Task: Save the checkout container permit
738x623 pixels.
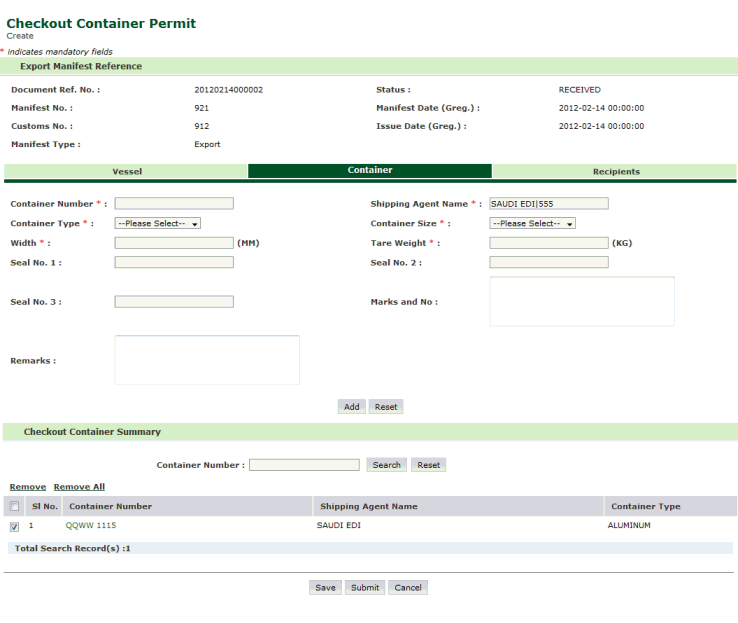Action: point(325,588)
